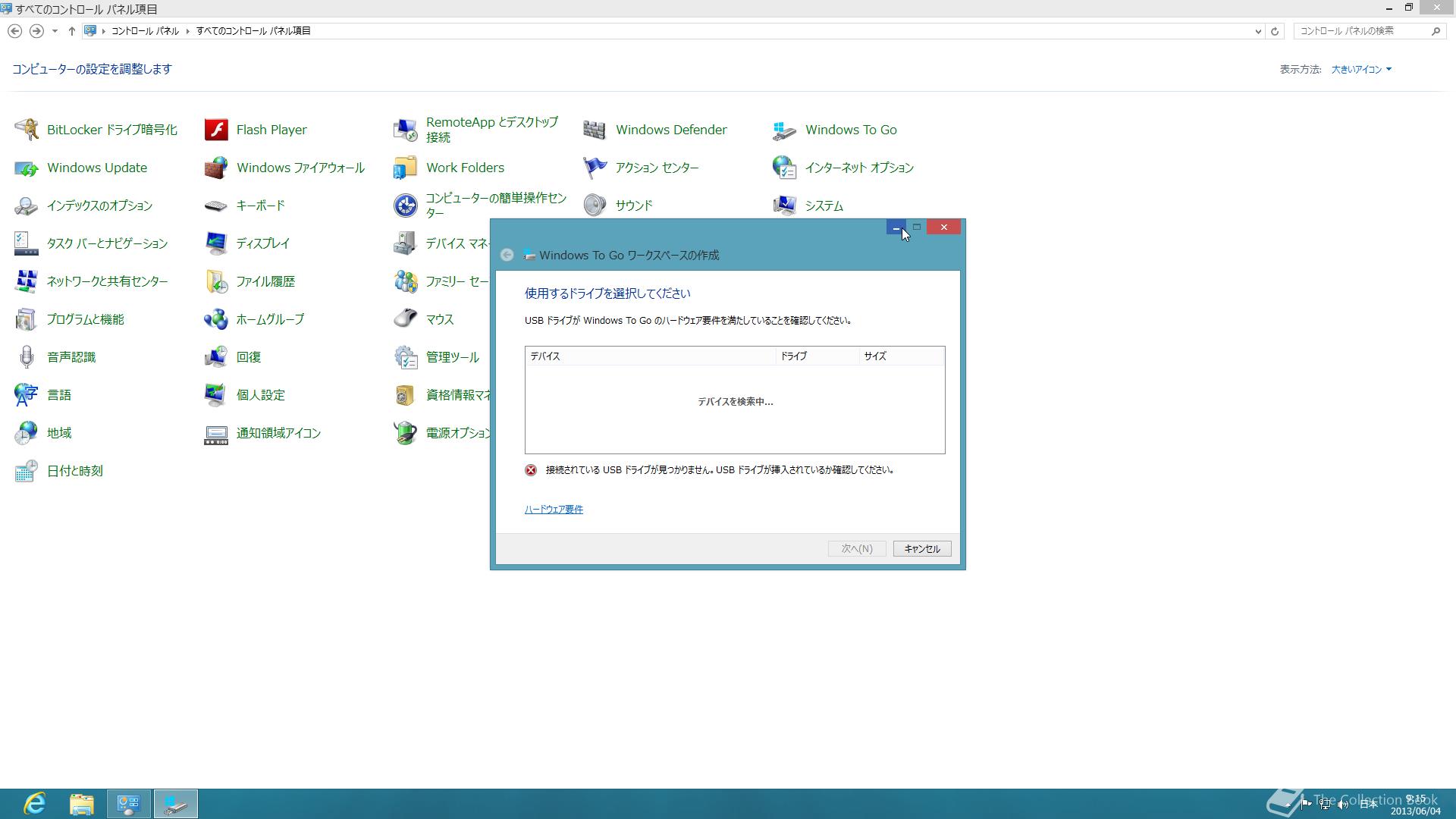
Task: Switch to Windows To Go taskbar button
Action: point(176,804)
